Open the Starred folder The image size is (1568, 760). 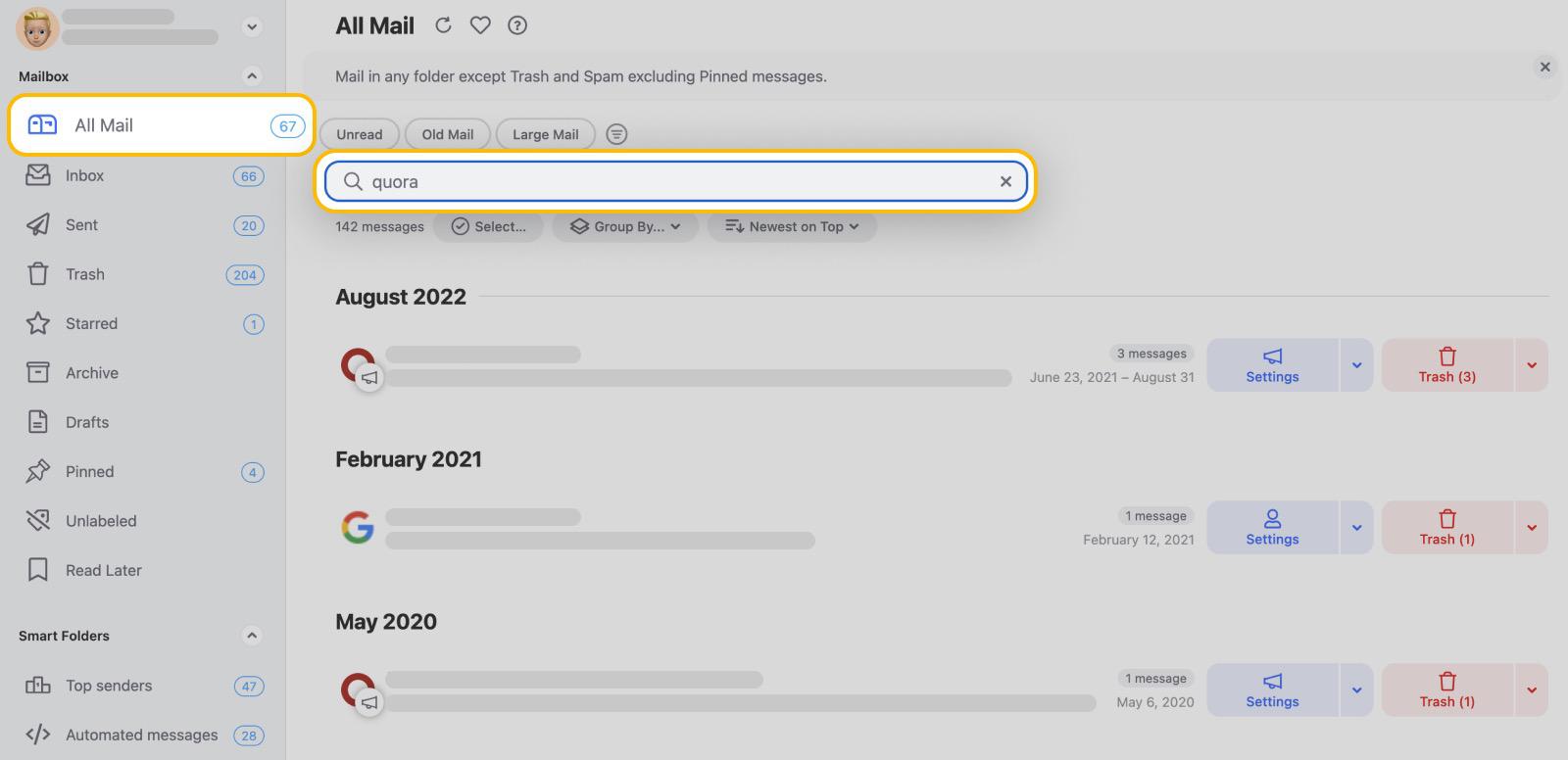145,323
